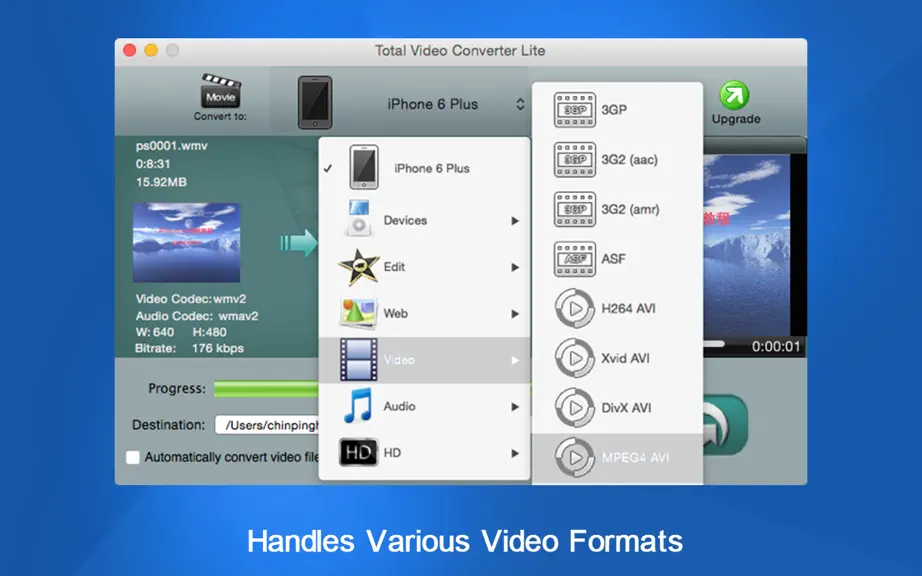Select the 3GP format icon
The width and height of the screenshot is (922, 576).
(x=574, y=110)
